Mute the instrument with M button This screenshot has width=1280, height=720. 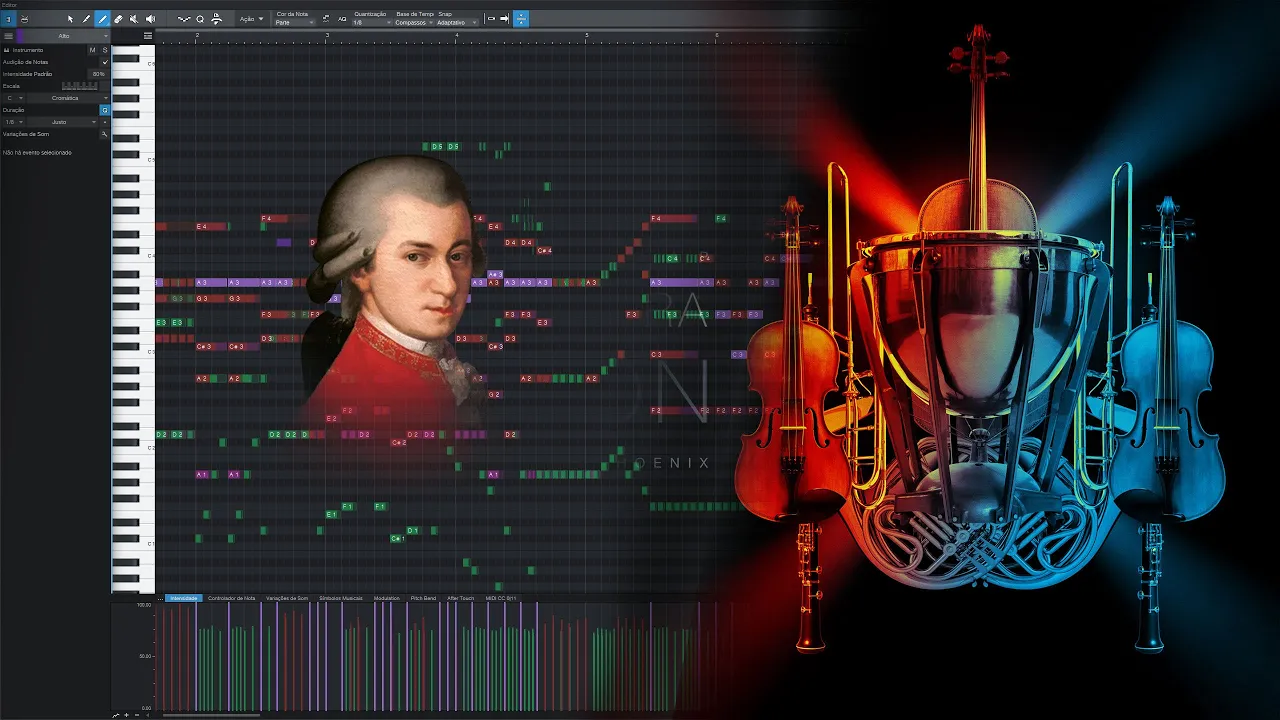93,50
